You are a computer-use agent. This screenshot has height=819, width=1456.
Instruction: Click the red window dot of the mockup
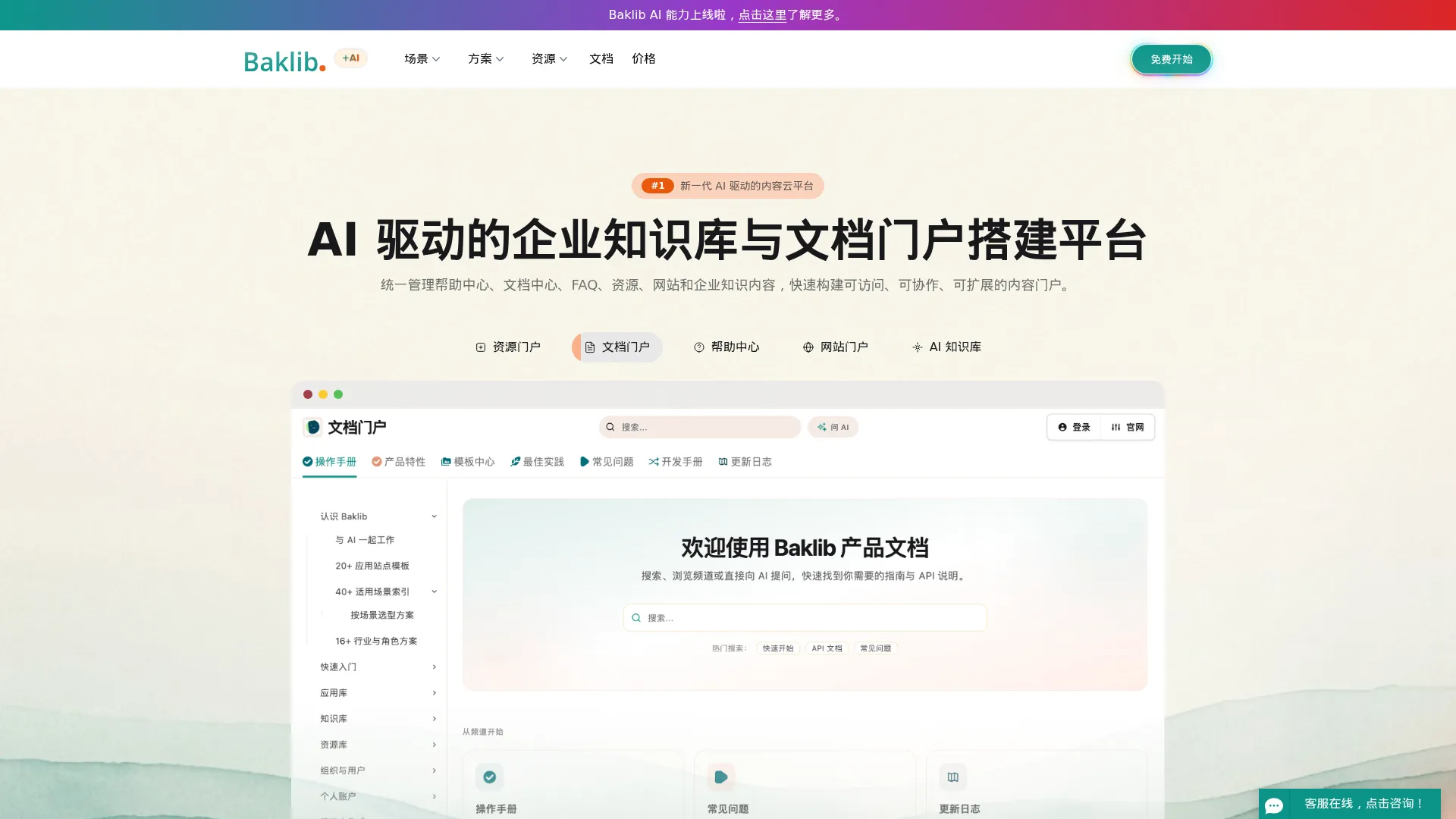coord(308,394)
